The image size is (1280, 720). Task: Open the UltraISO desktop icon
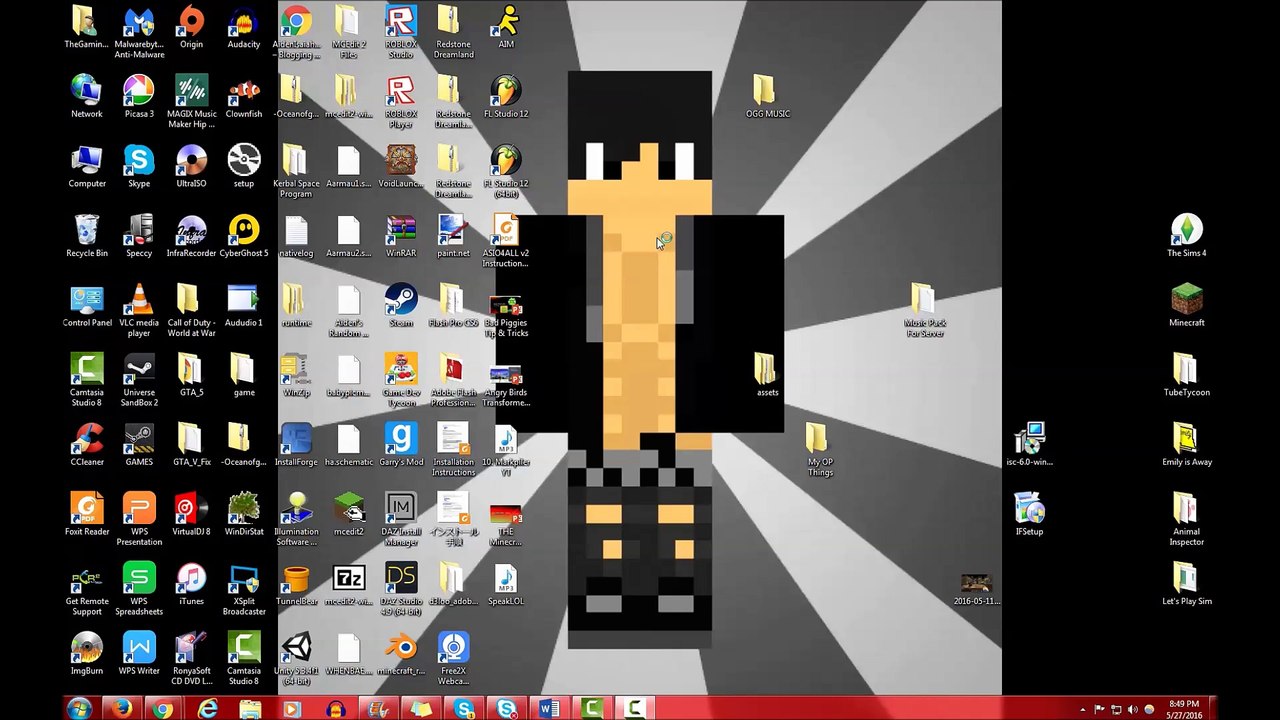(191, 166)
